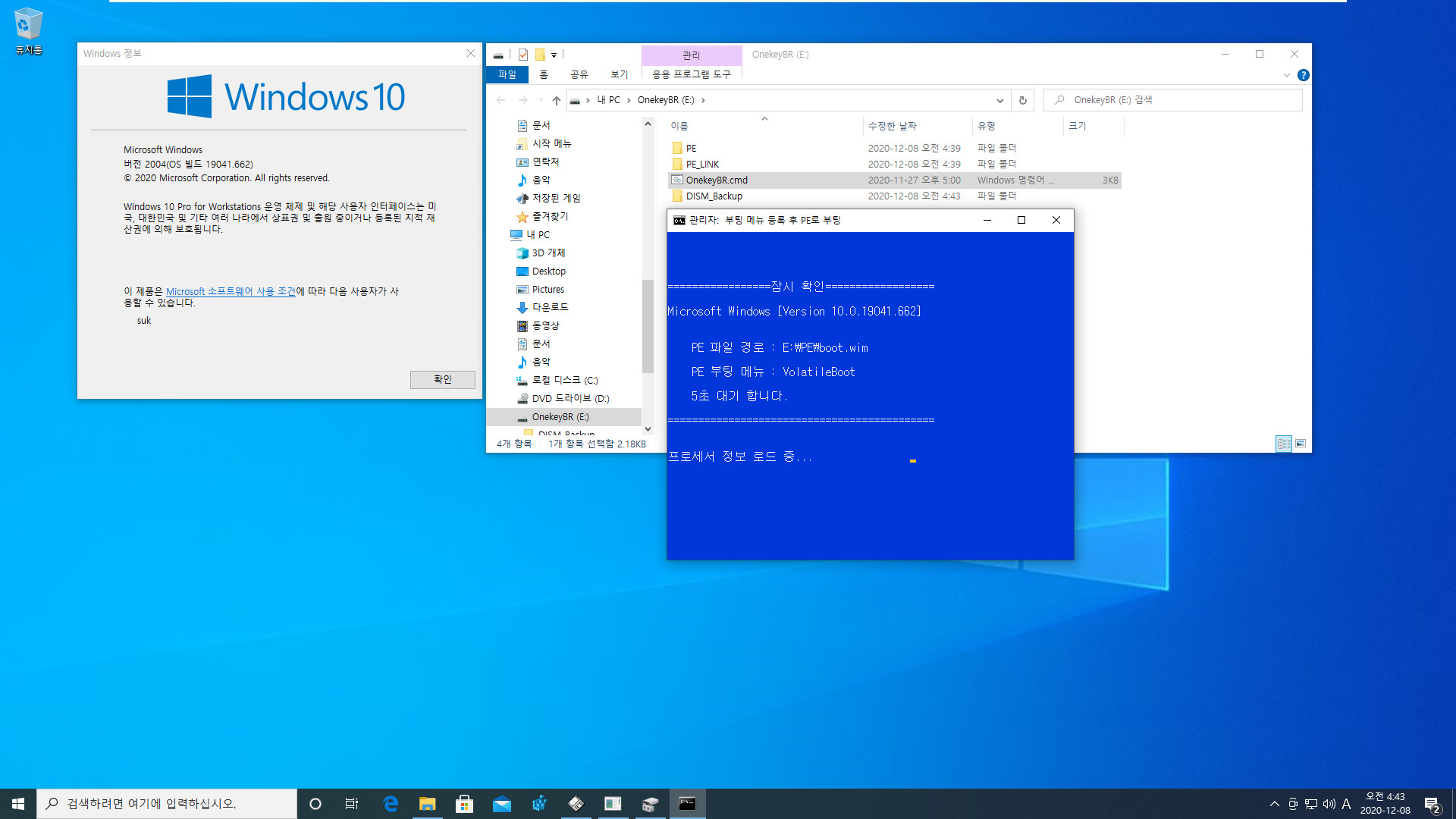Viewport: 1456px width, 819px height.
Task: Click the taskbar search box
Action: pyautogui.click(x=167, y=804)
